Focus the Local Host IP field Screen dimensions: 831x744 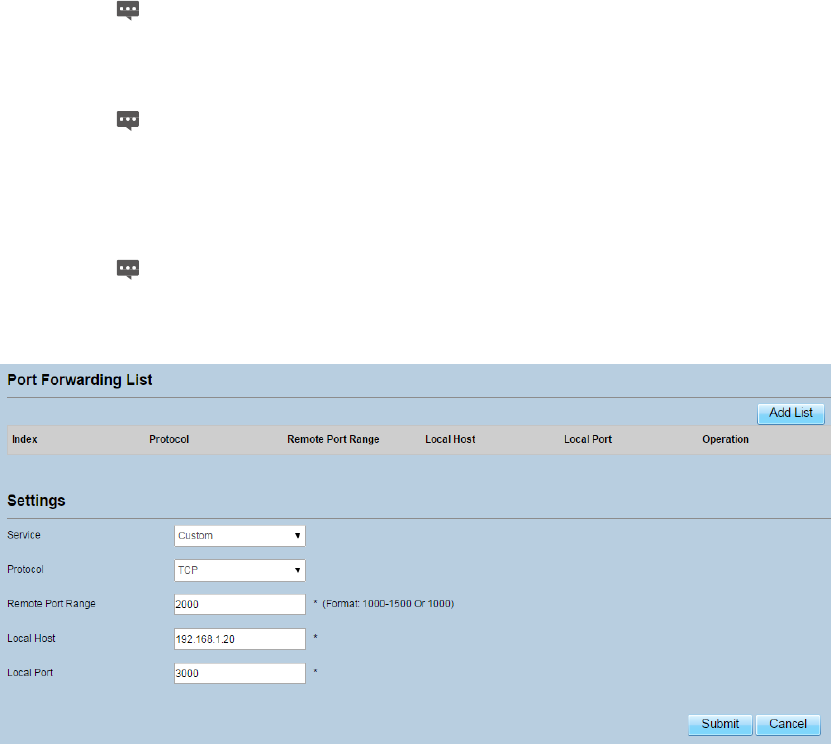click(x=240, y=639)
